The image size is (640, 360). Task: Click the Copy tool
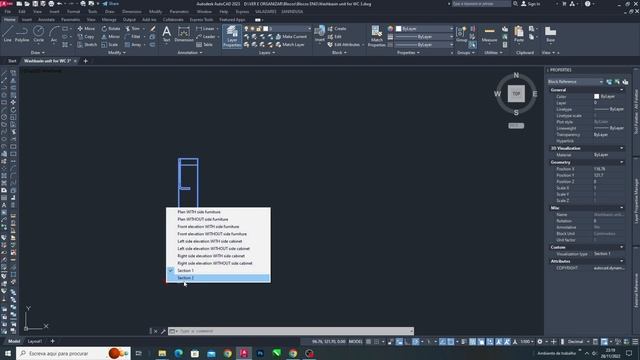pos(86,37)
